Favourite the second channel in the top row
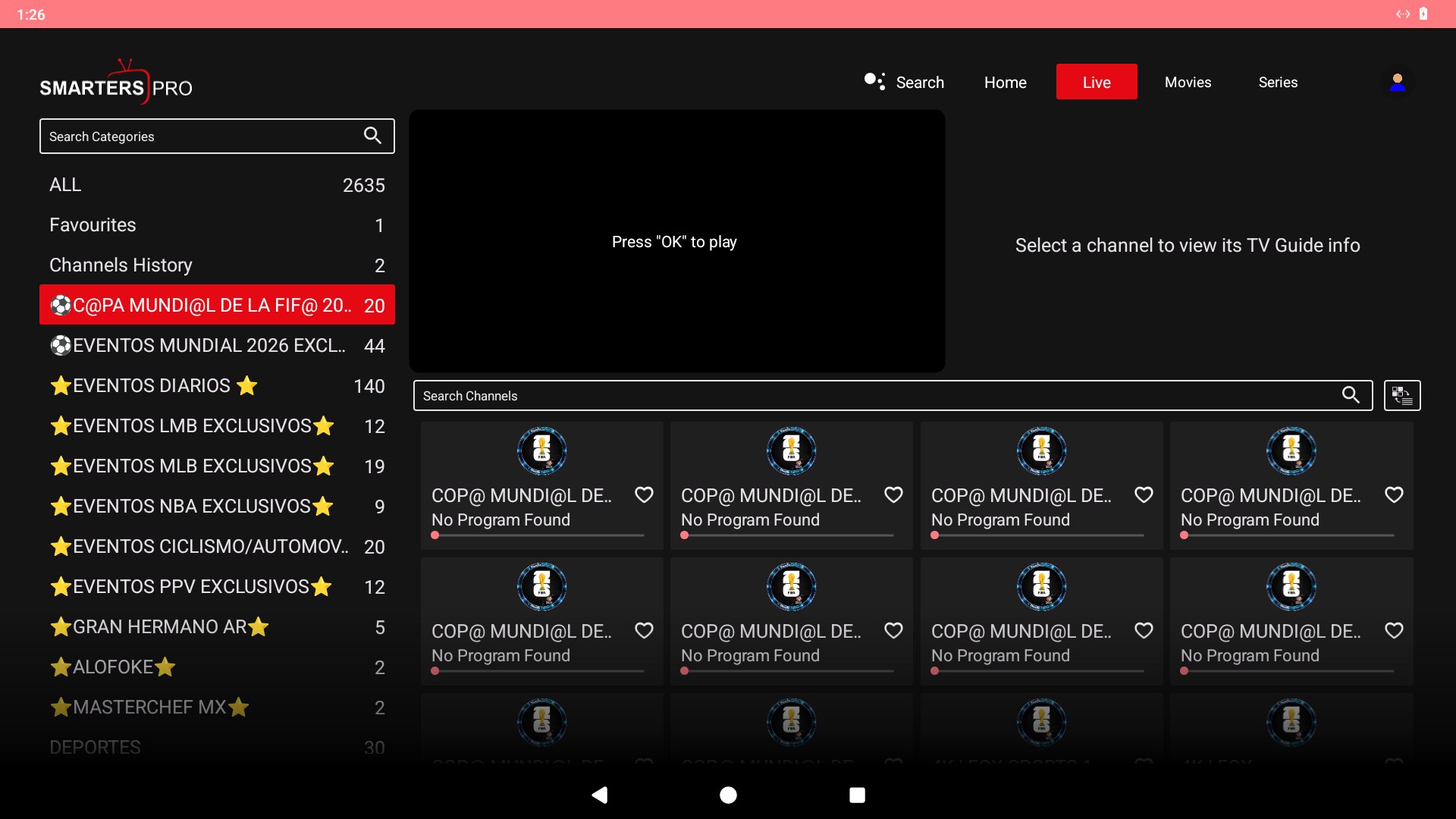This screenshot has width=1456, height=819. point(893,495)
